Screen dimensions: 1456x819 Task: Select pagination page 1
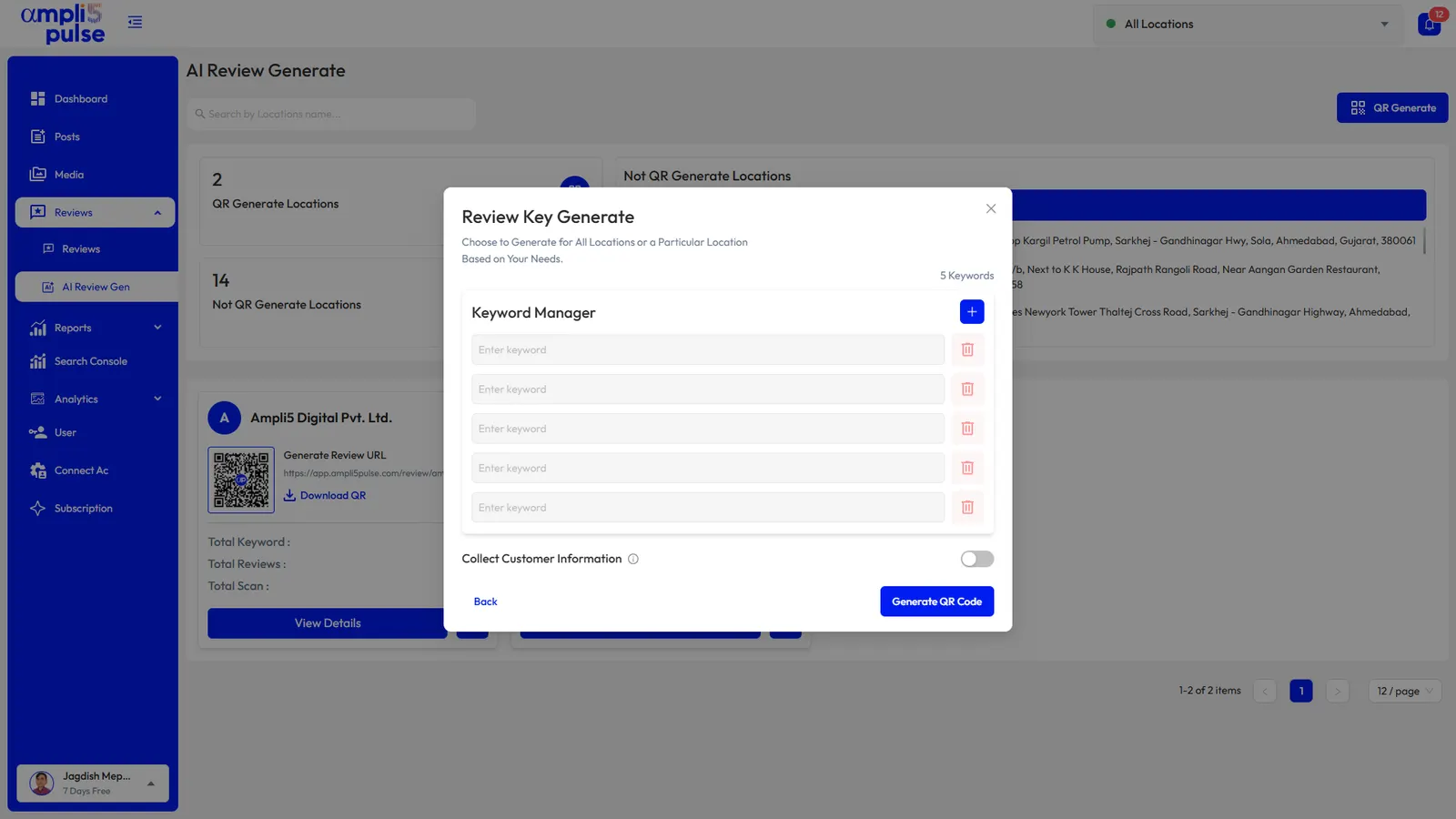pyautogui.click(x=1301, y=691)
